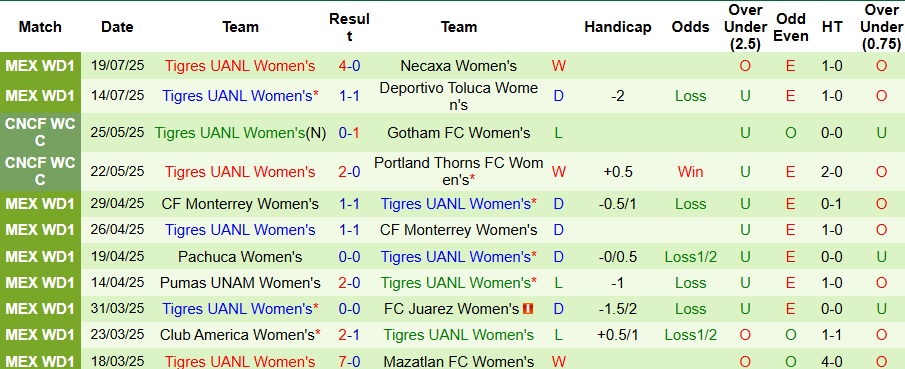The width and height of the screenshot is (905, 369).
Task: Click the MEX WD1 league badge for 19/07/25
Action: (x=40, y=66)
